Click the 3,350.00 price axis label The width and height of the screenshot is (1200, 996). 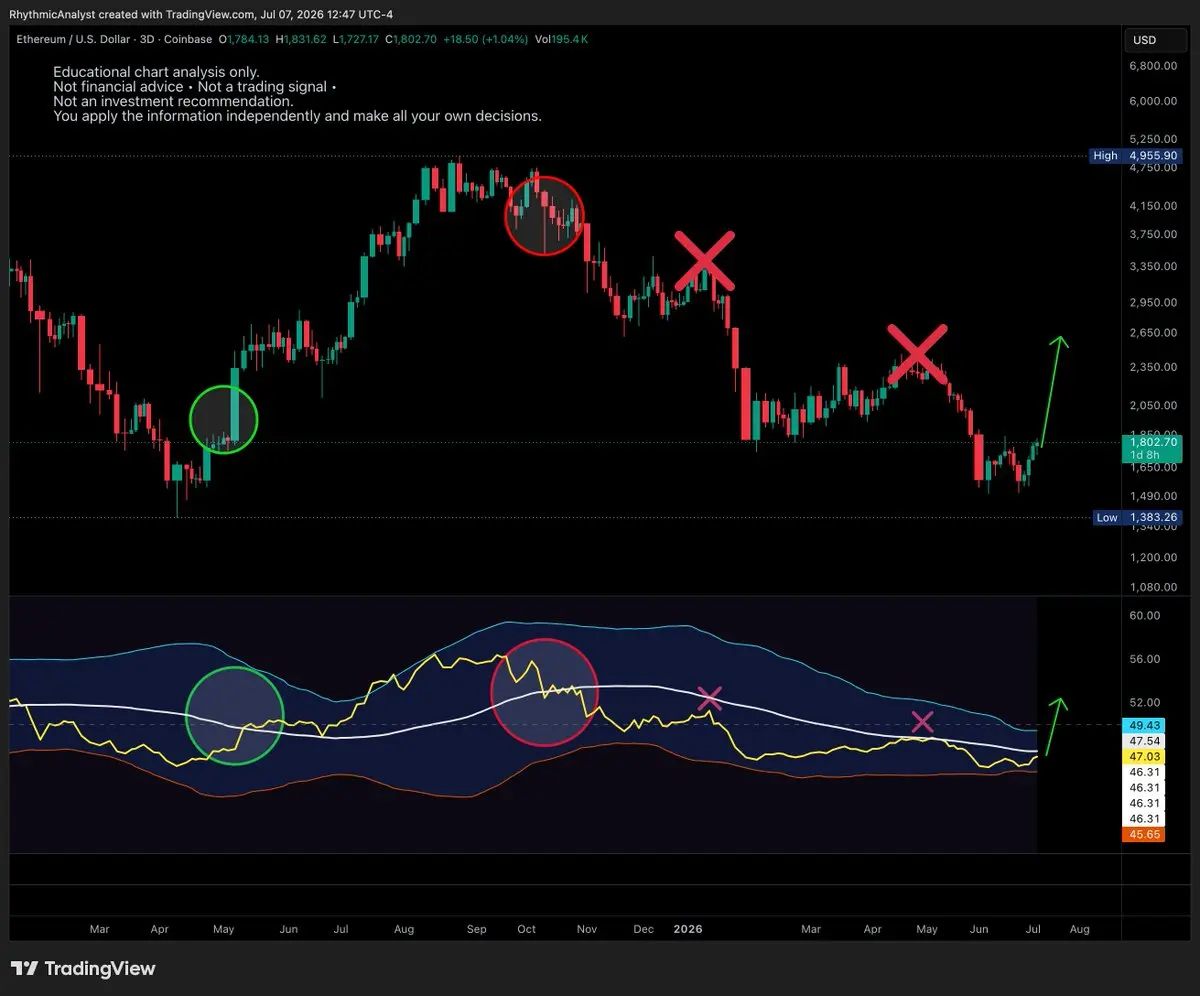pyautogui.click(x=1153, y=267)
